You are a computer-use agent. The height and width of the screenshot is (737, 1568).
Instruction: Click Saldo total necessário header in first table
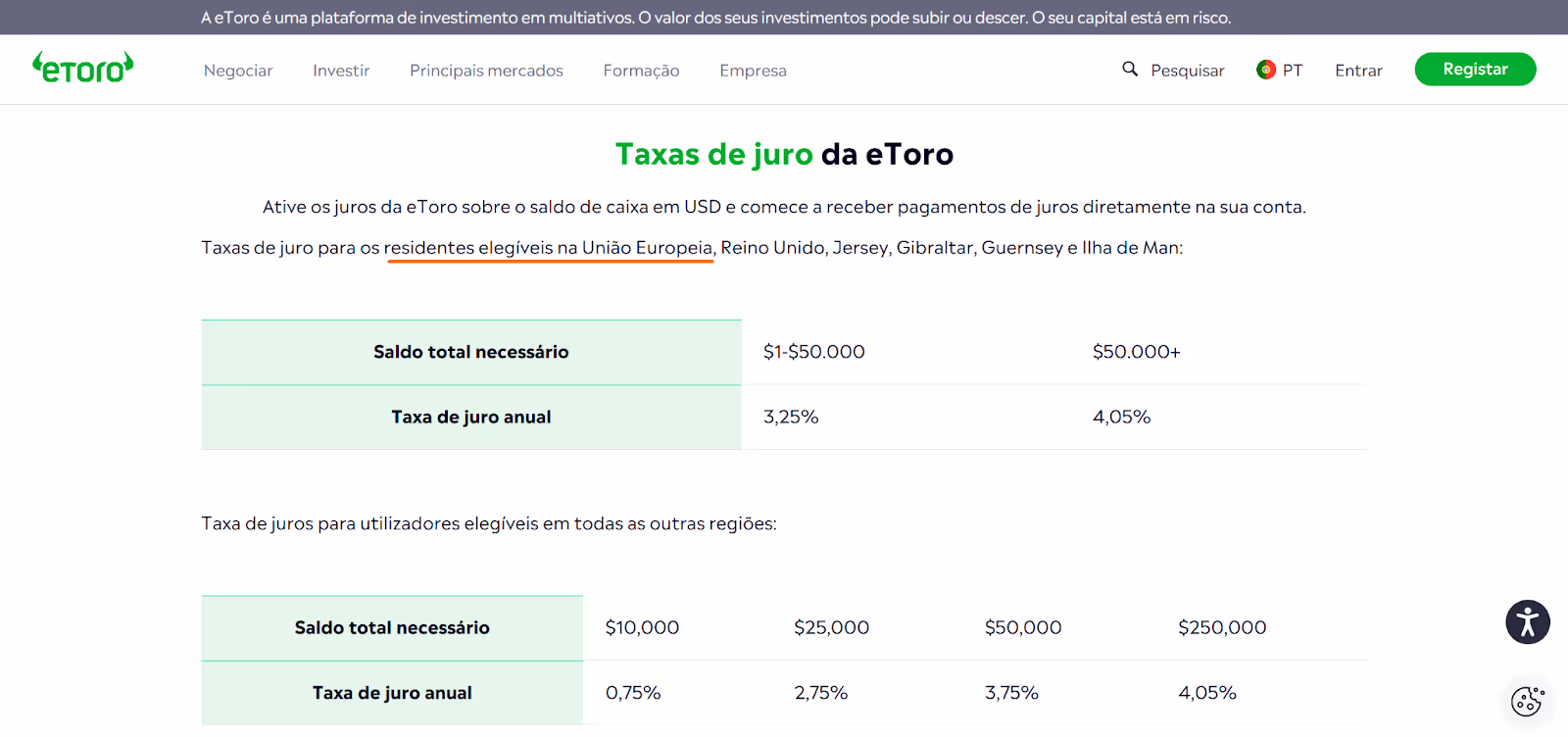click(x=471, y=352)
